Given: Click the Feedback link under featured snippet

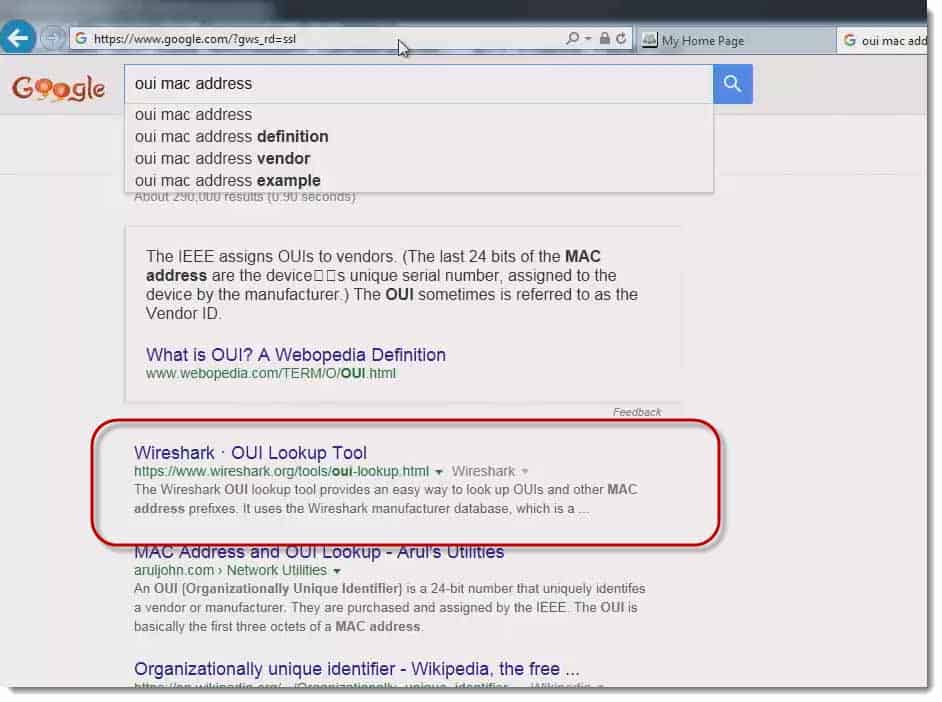Looking at the screenshot, I should click(637, 412).
